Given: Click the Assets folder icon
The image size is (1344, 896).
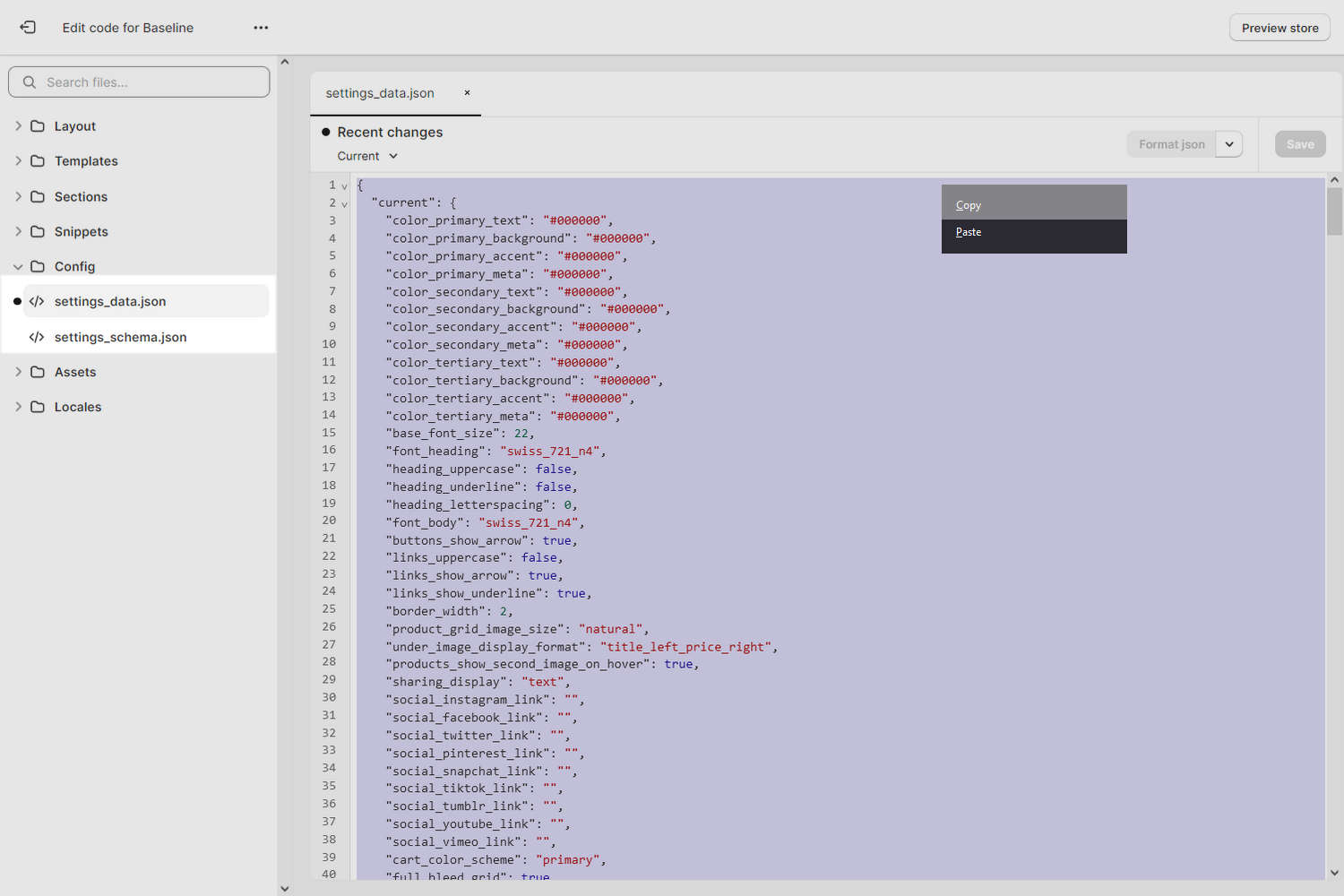Looking at the screenshot, I should [37, 371].
